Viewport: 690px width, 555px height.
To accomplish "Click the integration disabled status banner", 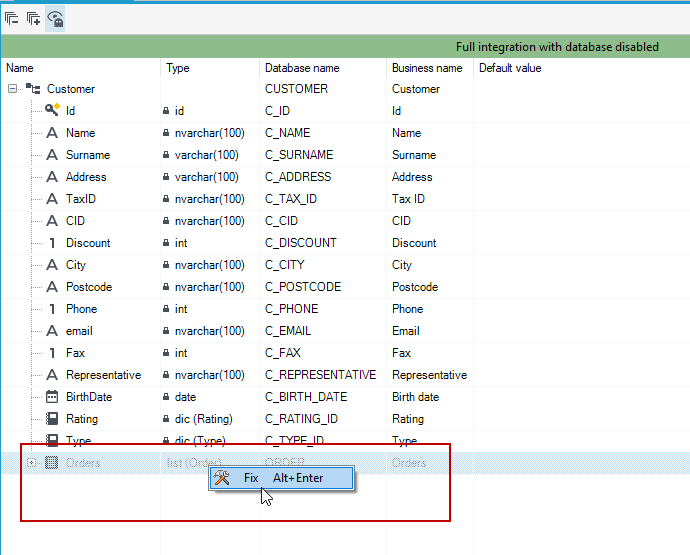I will click(345, 47).
